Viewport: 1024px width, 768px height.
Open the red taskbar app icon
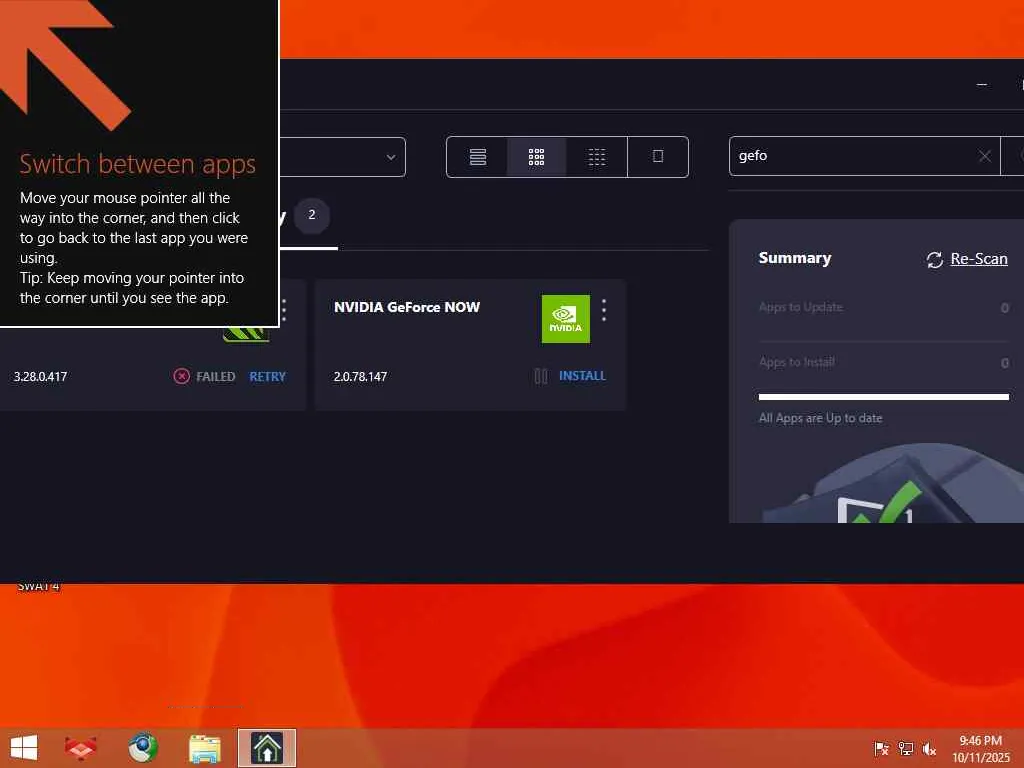coord(81,748)
